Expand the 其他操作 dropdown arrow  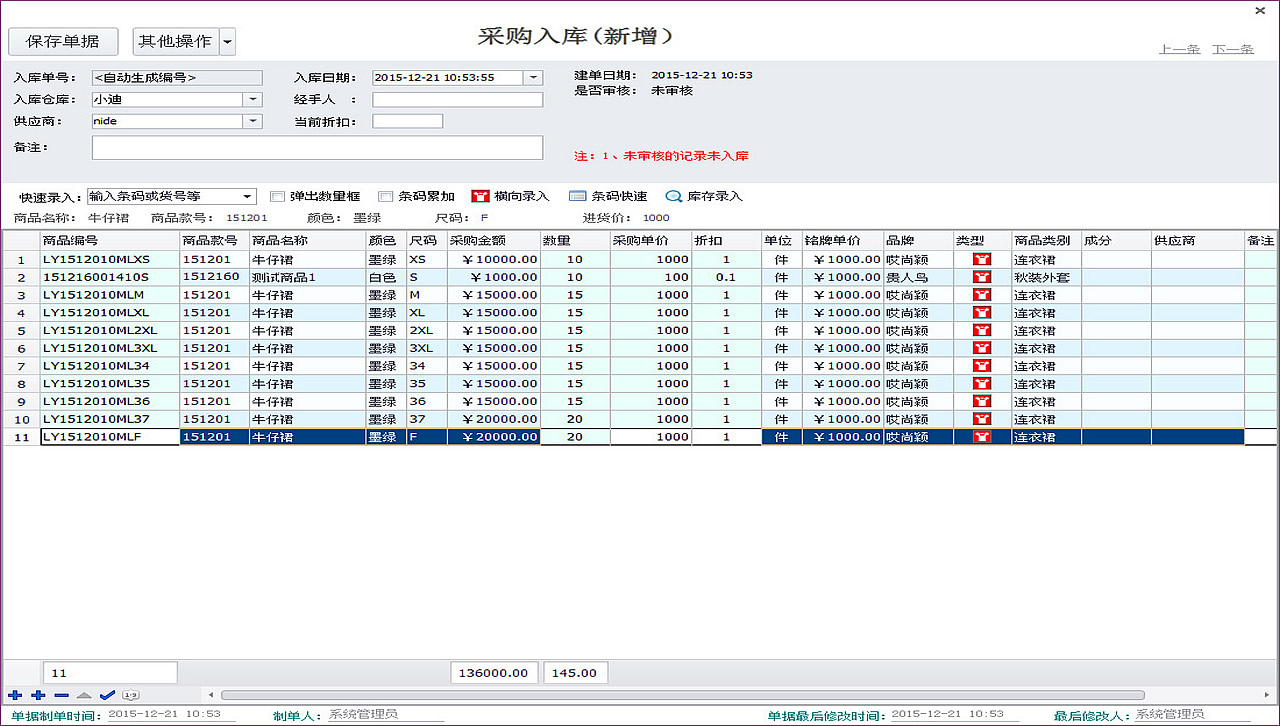click(x=227, y=42)
